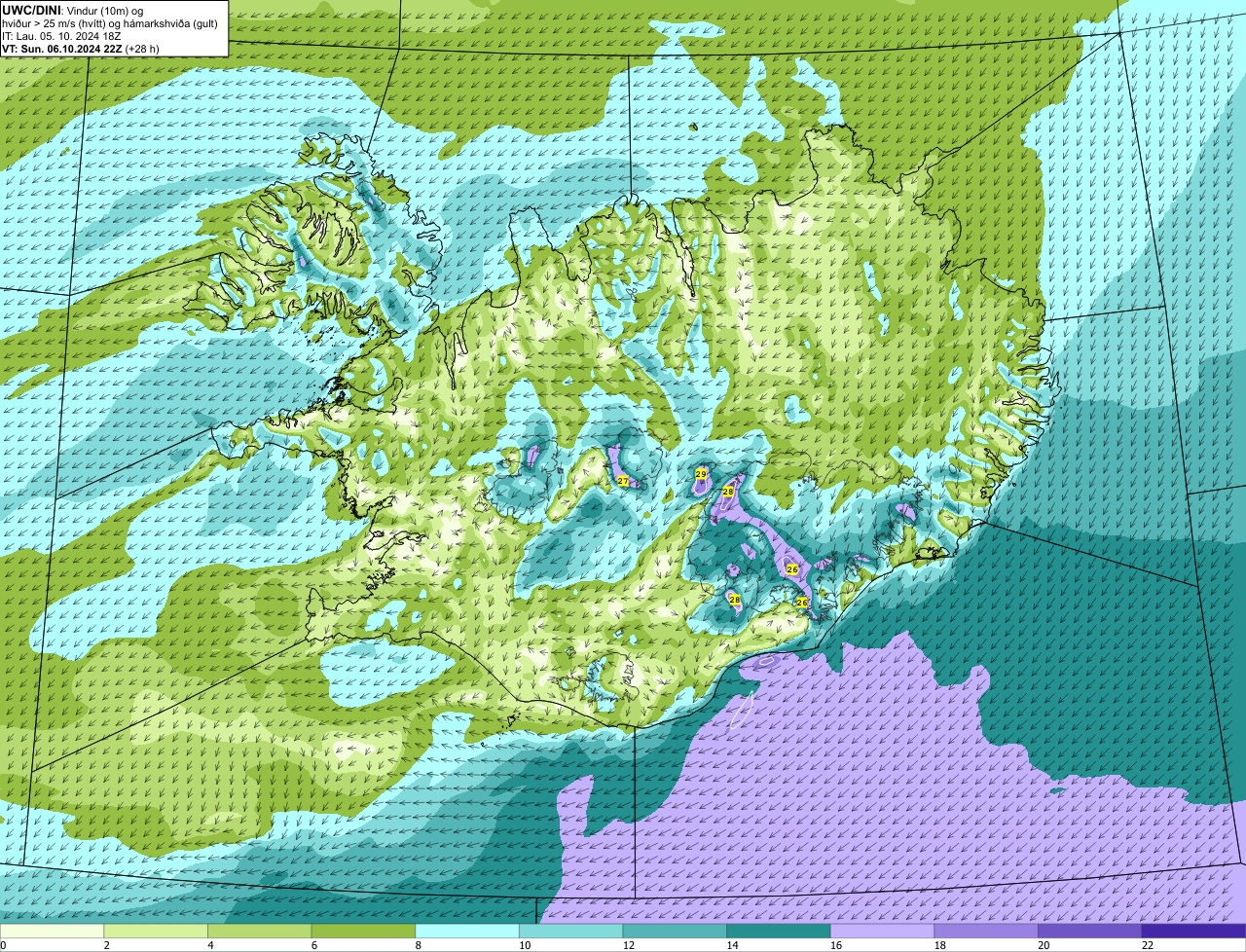Viewport: 1246px width, 952px height.
Task: Click the scale number 14
Action: pyautogui.click(x=732, y=945)
